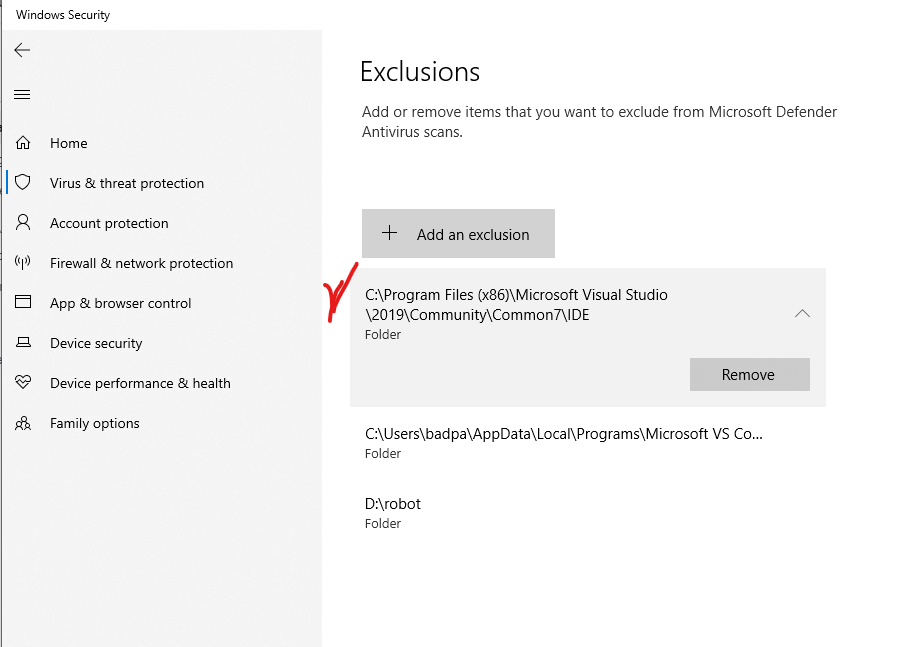This screenshot has width=918, height=647.
Task: Click Add an exclusion button
Action: [x=458, y=234]
